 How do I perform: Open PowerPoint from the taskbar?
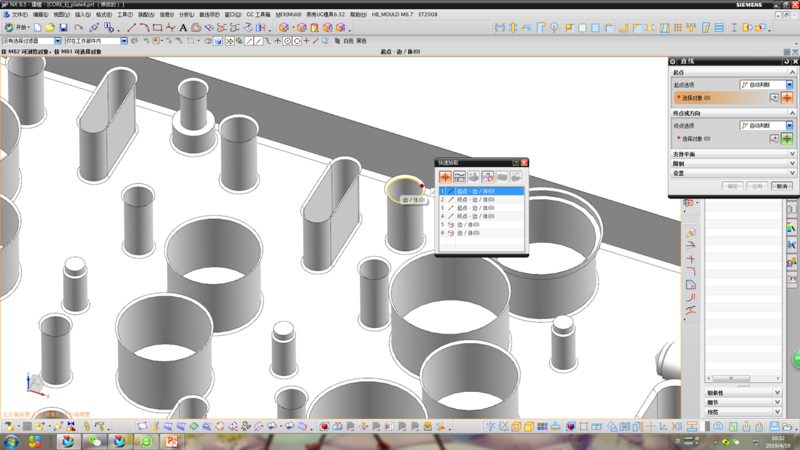[x=171, y=442]
